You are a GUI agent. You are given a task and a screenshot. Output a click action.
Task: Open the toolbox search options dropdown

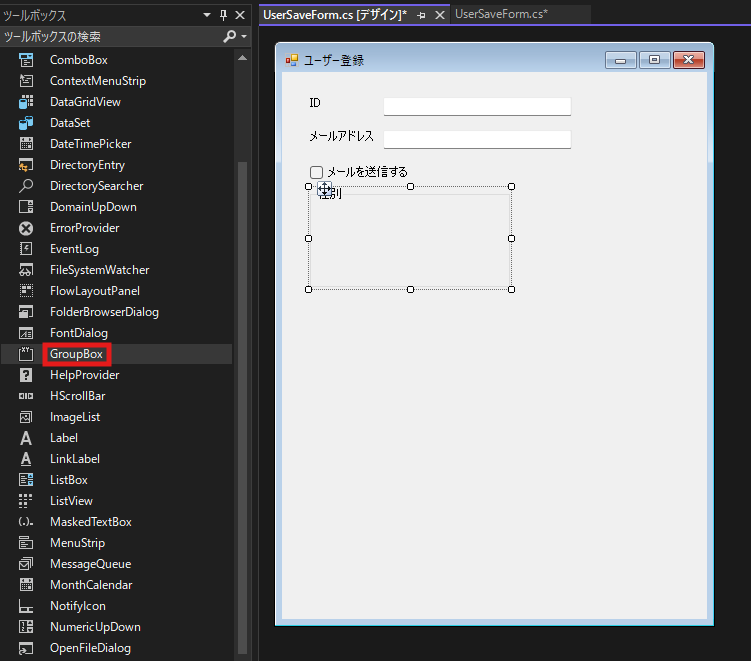pyautogui.click(x=244, y=36)
